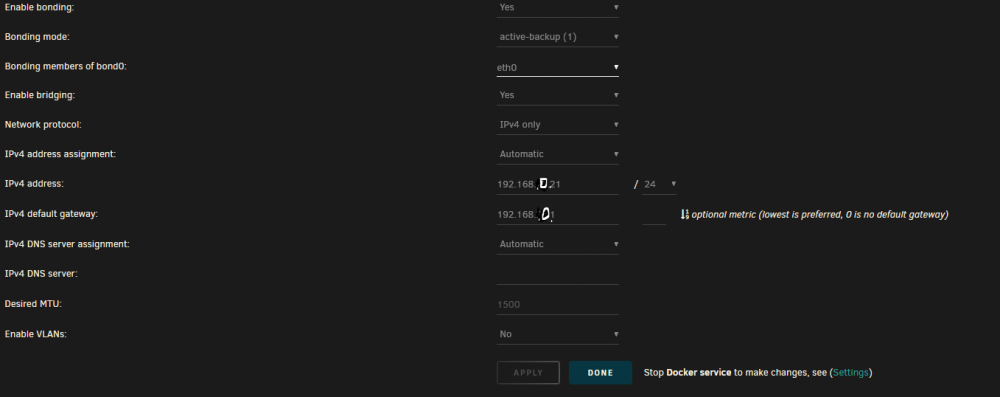Click the 'Bonding mode:' label
Viewport: 1000px width, 397px height.
(37, 37)
